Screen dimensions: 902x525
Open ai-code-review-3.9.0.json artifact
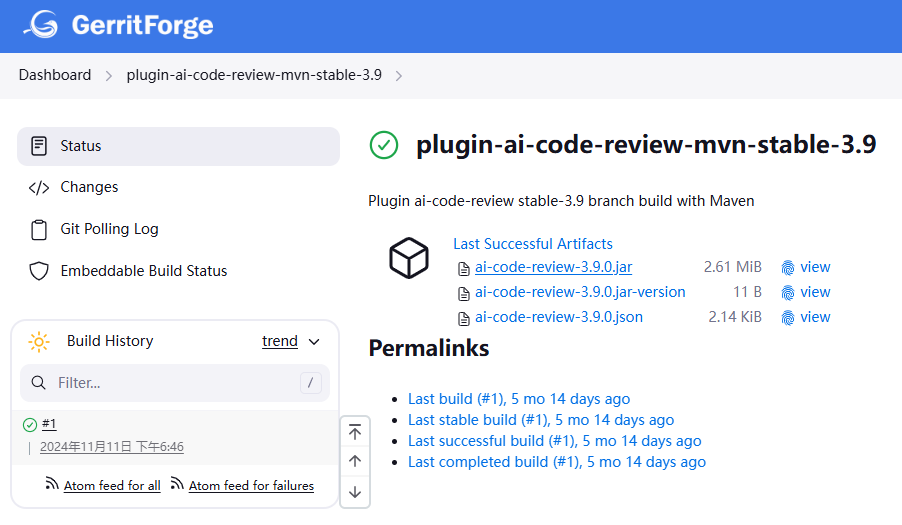(x=559, y=317)
